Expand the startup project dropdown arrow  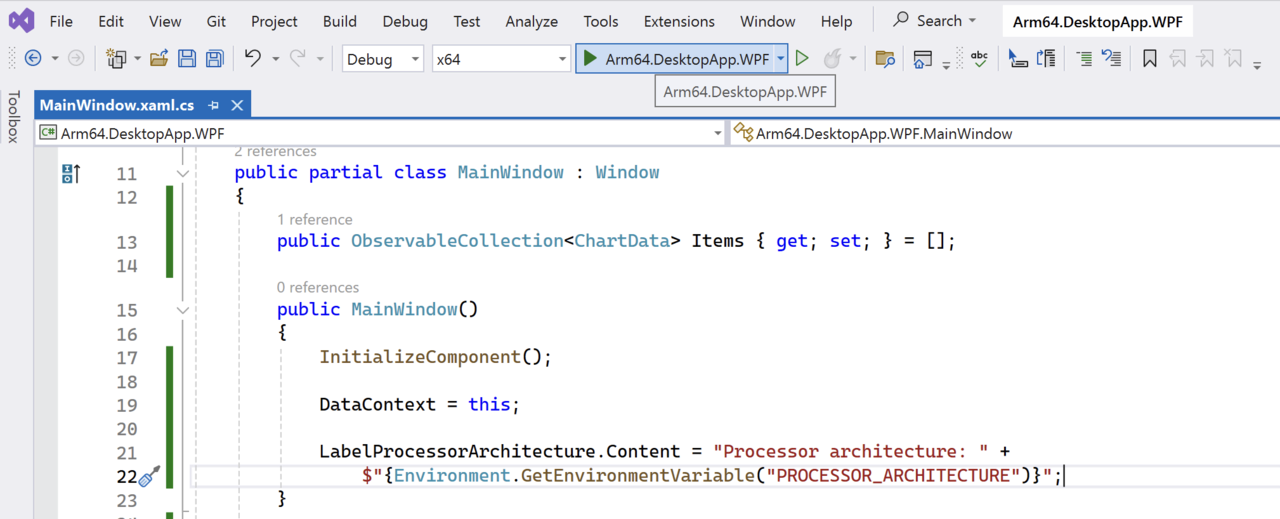pos(780,59)
